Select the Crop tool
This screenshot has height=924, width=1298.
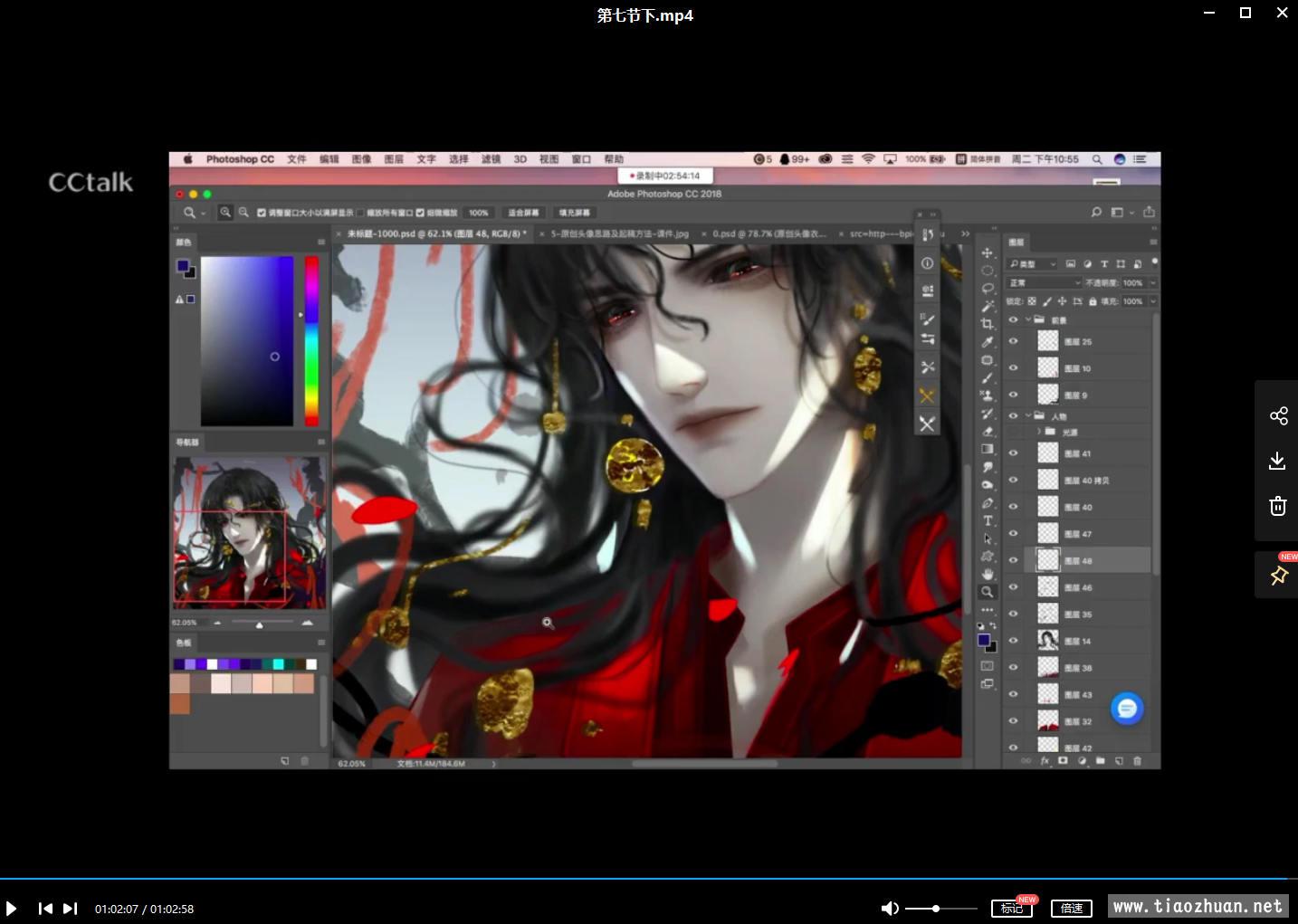click(988, 324)
